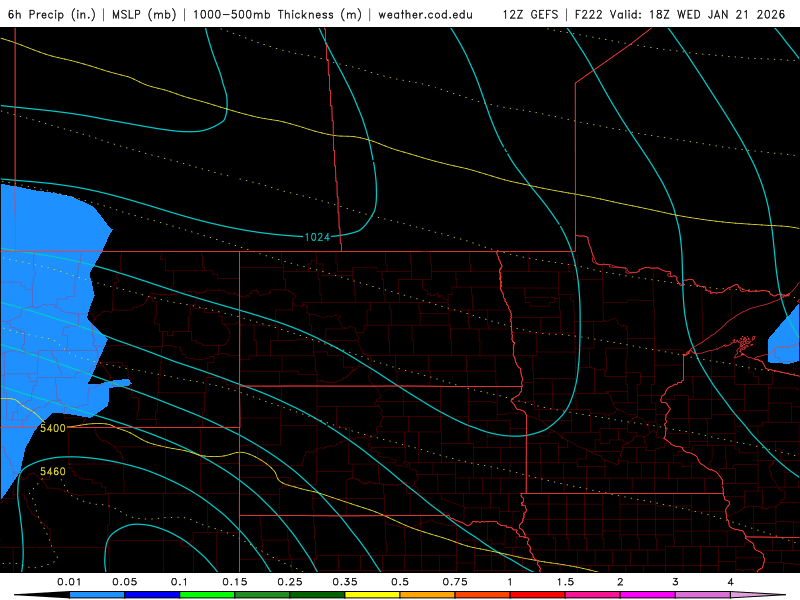Pick the orange 0.5–0.75 legend swatch
The width and height of the screenshot is (800, 600).
pos(428,595)
